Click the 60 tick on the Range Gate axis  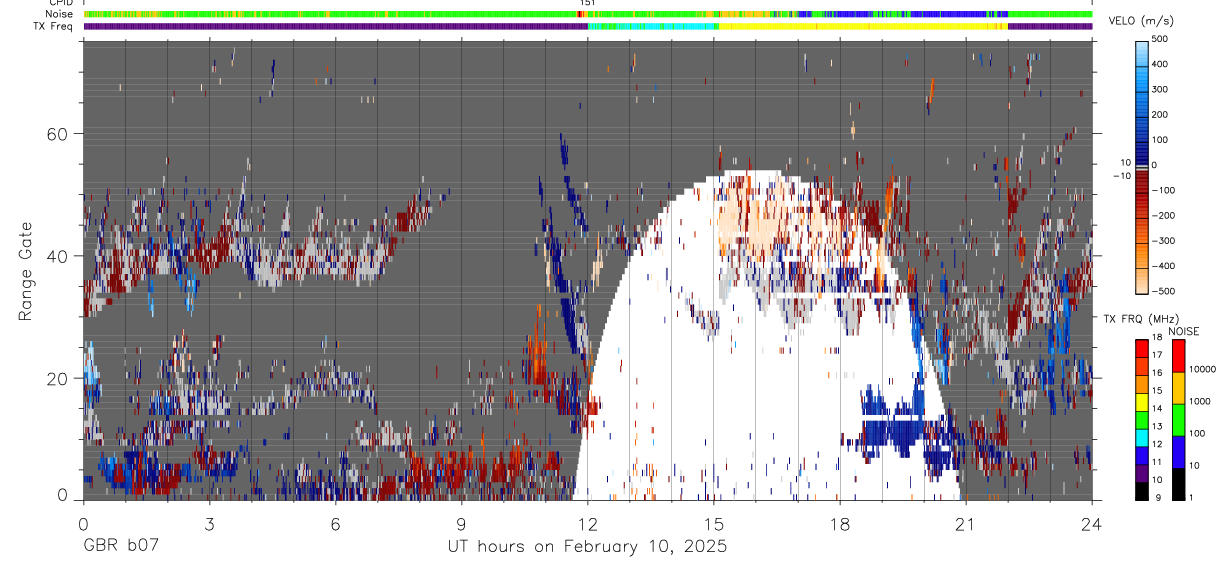[57, 133]
